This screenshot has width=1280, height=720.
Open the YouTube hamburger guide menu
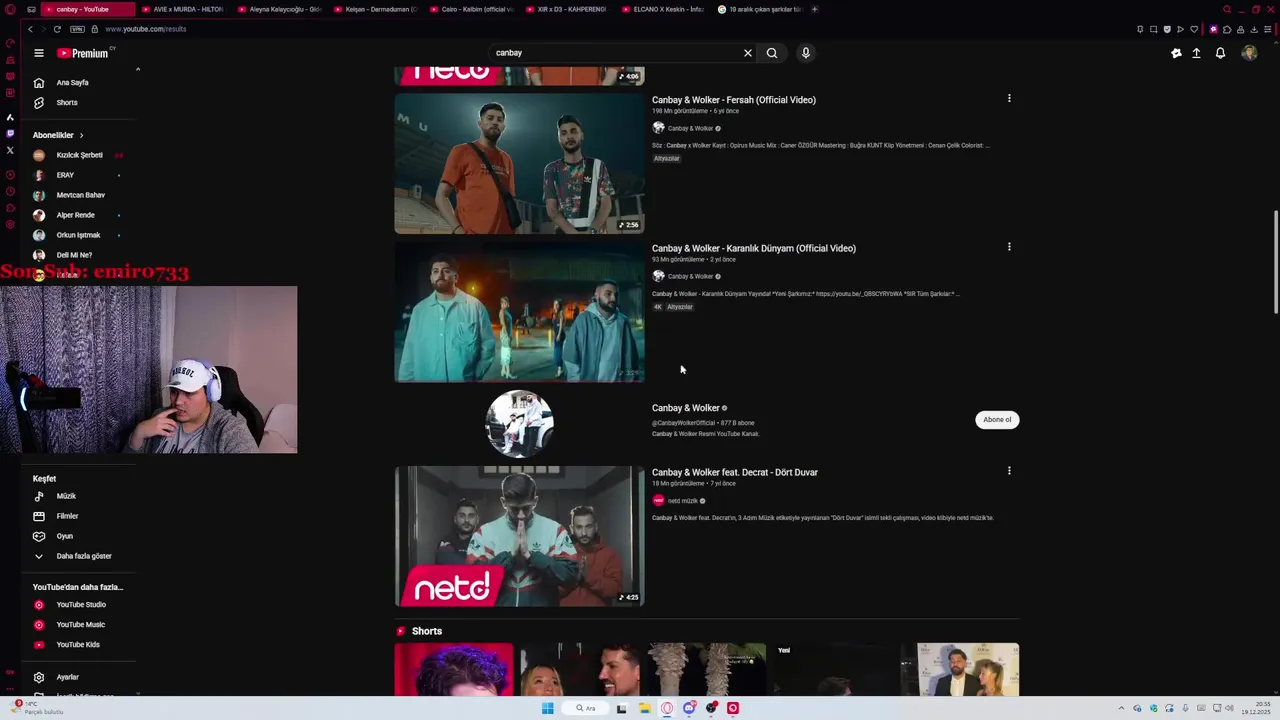[39, 53]
